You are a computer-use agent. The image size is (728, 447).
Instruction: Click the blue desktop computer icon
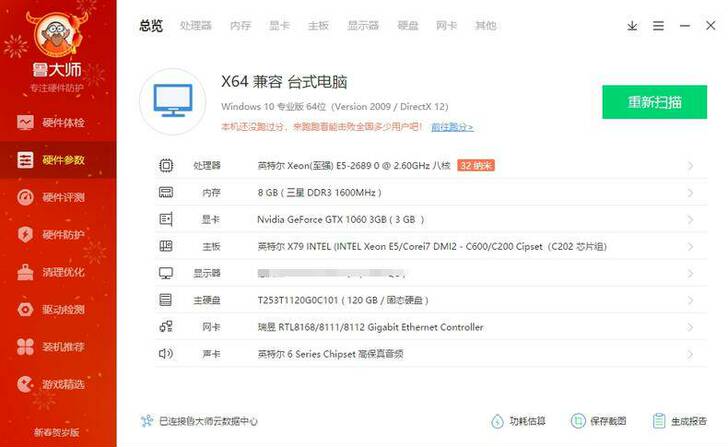click(173, 101)
